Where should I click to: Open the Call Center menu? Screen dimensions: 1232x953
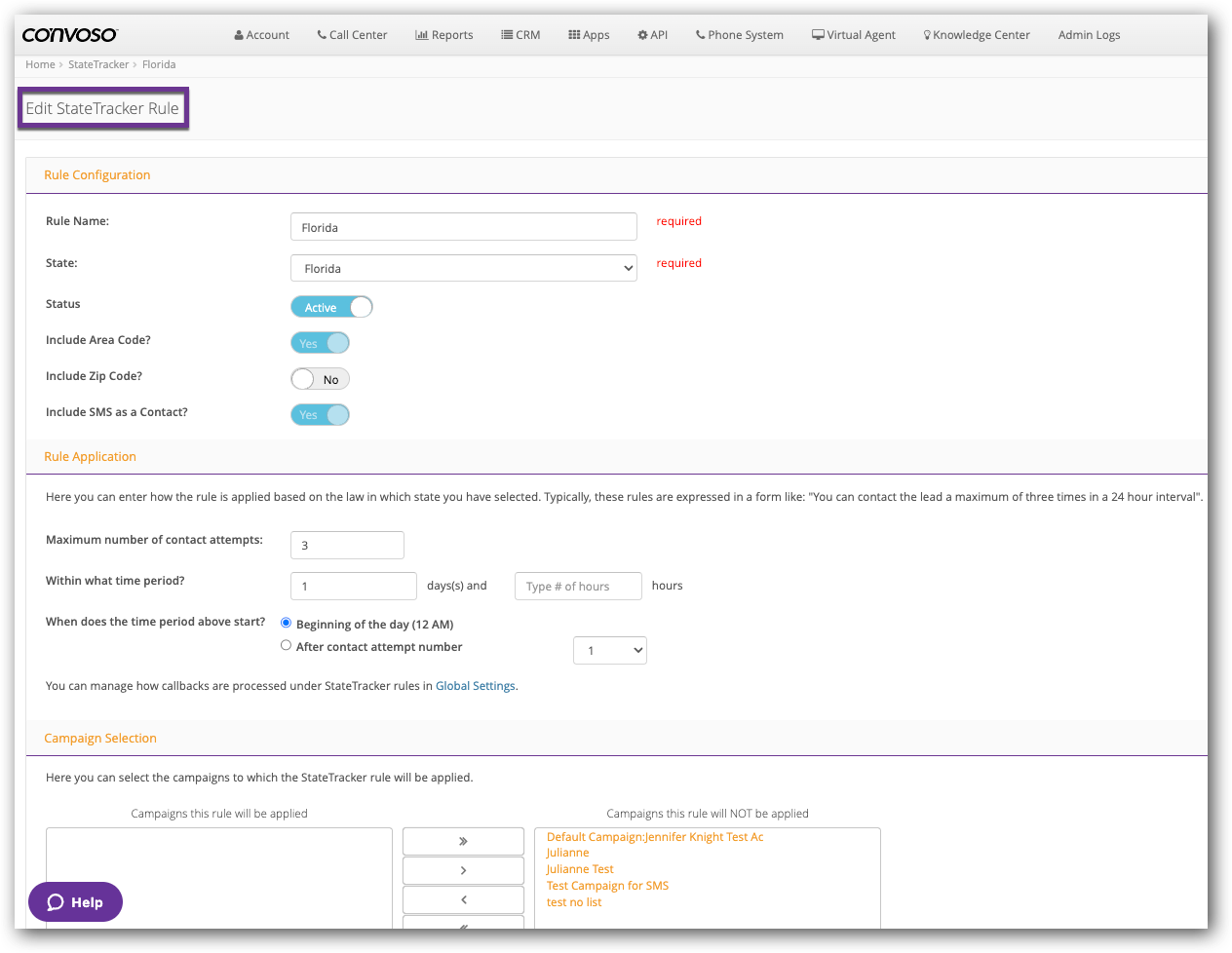tap(351, 35)
